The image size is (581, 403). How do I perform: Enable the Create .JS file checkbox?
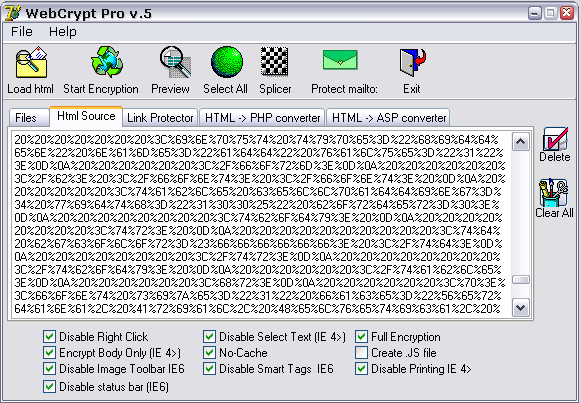pyautogui.click(x=361, y=353)
